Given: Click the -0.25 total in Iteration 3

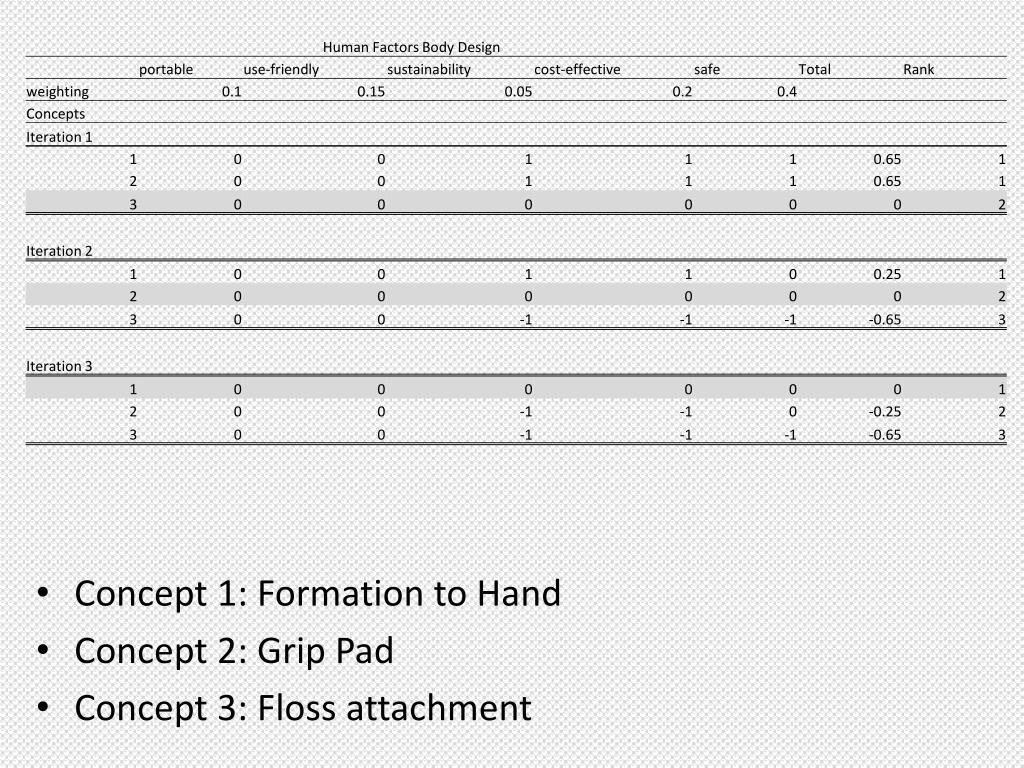Looking at the screenshot, I should click(885, 412).
